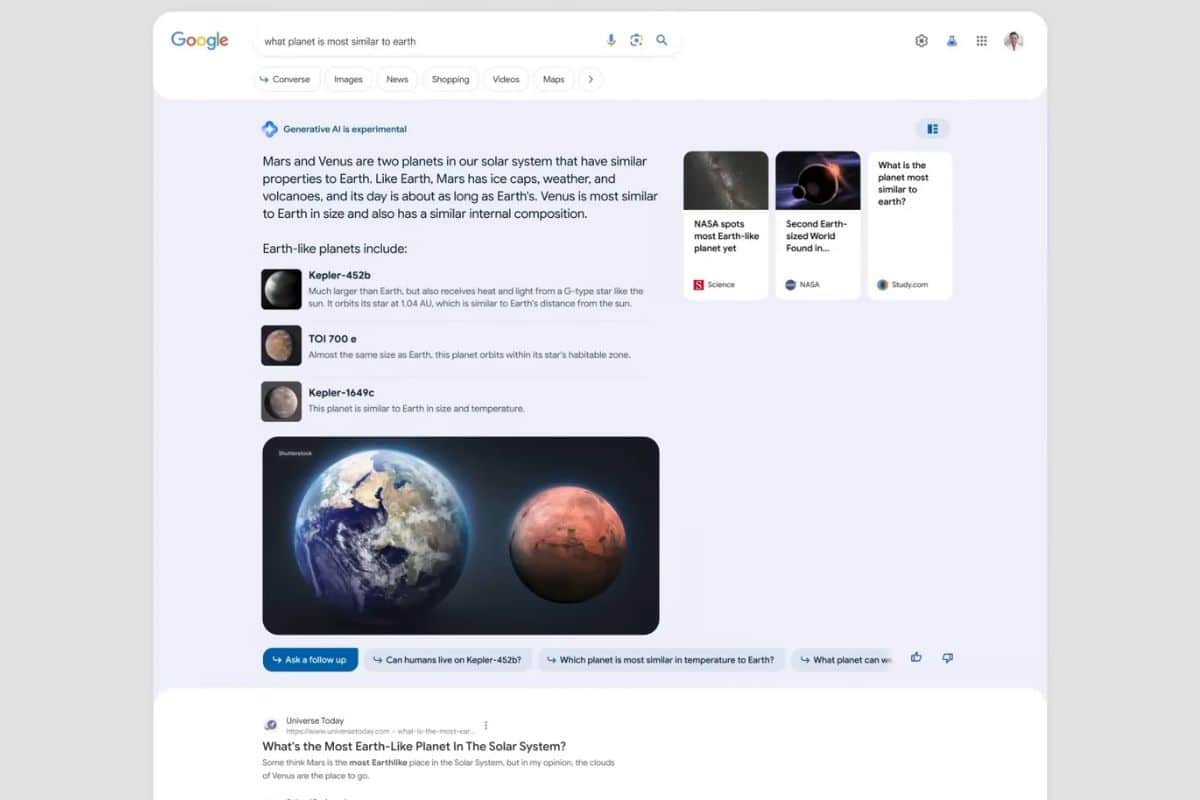Image resolution: width=1200 pixels, height=800 pixels.
Task: Click the Study.com source icon
Action: coord(883,285)
